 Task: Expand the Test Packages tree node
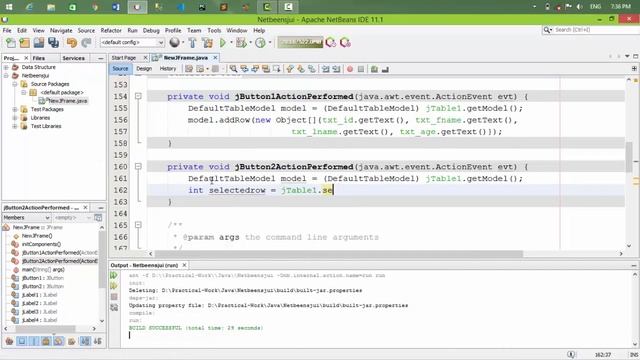coord(15,109)
